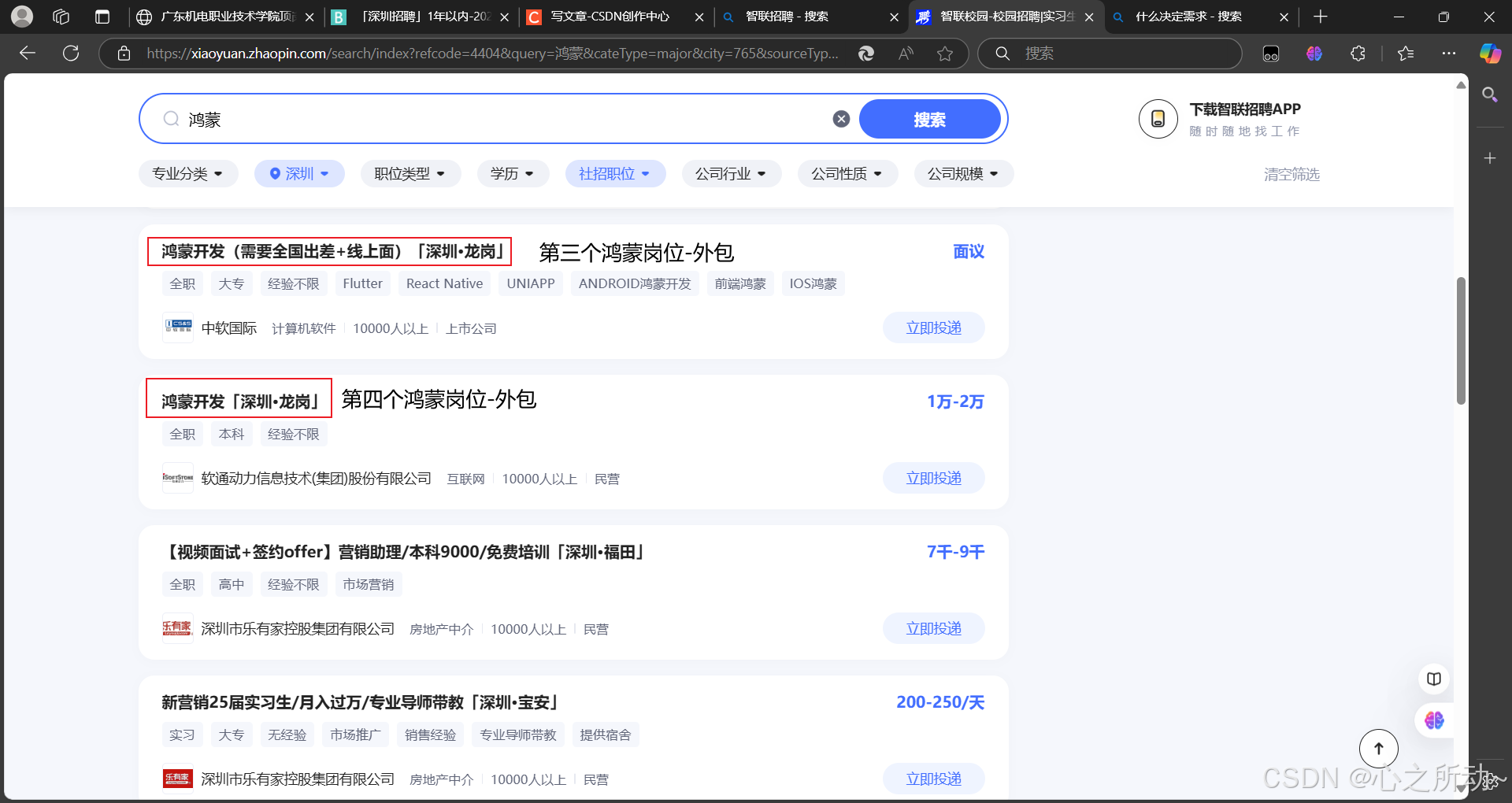This screenshot has height=803, width=1512.
Task: Open browser settings and more menu
Action: [x=1449, y=53]
